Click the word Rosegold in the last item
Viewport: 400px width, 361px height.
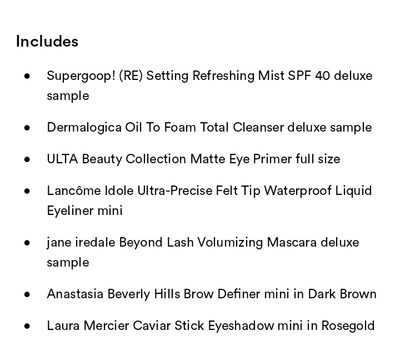(x=348, y=326)
